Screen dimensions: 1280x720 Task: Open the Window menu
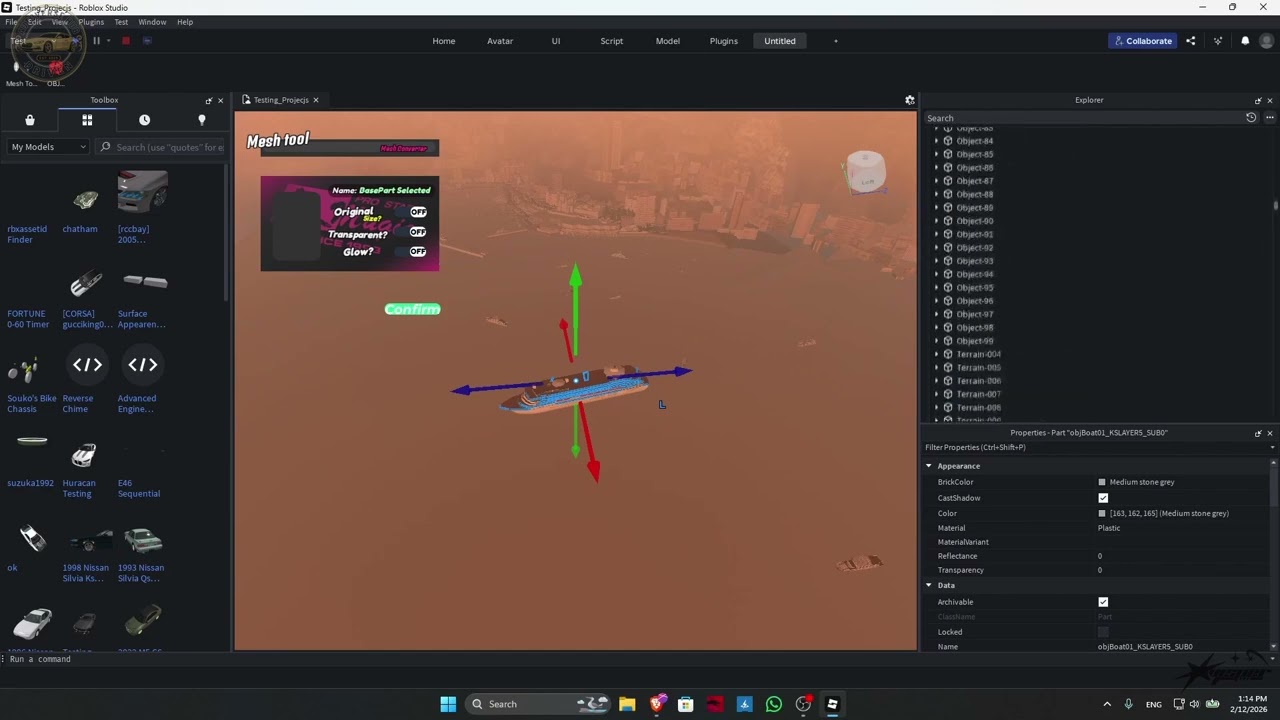point(152,22)
